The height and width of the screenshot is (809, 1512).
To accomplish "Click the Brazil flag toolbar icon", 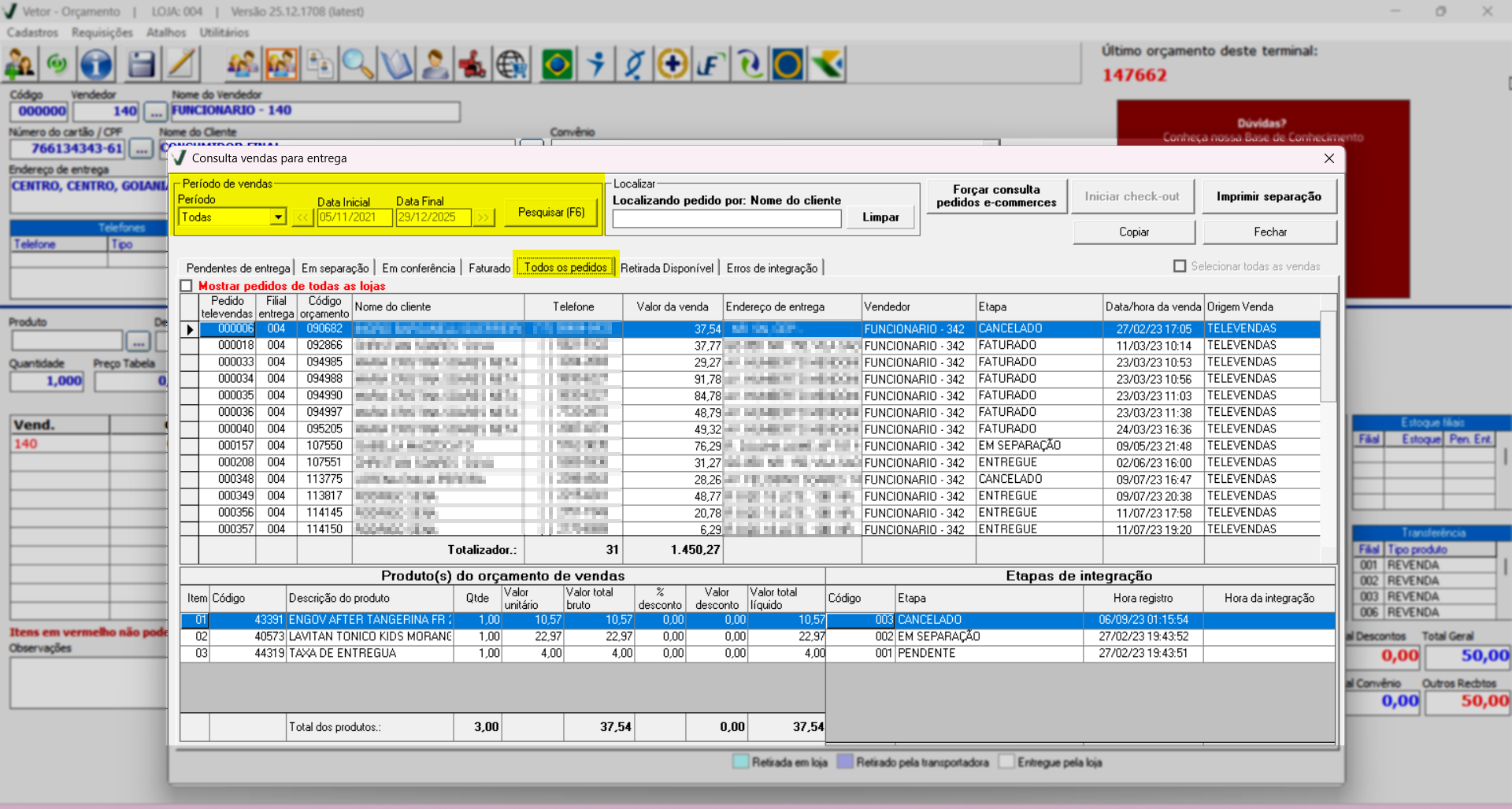I will [x=557, y=65].
